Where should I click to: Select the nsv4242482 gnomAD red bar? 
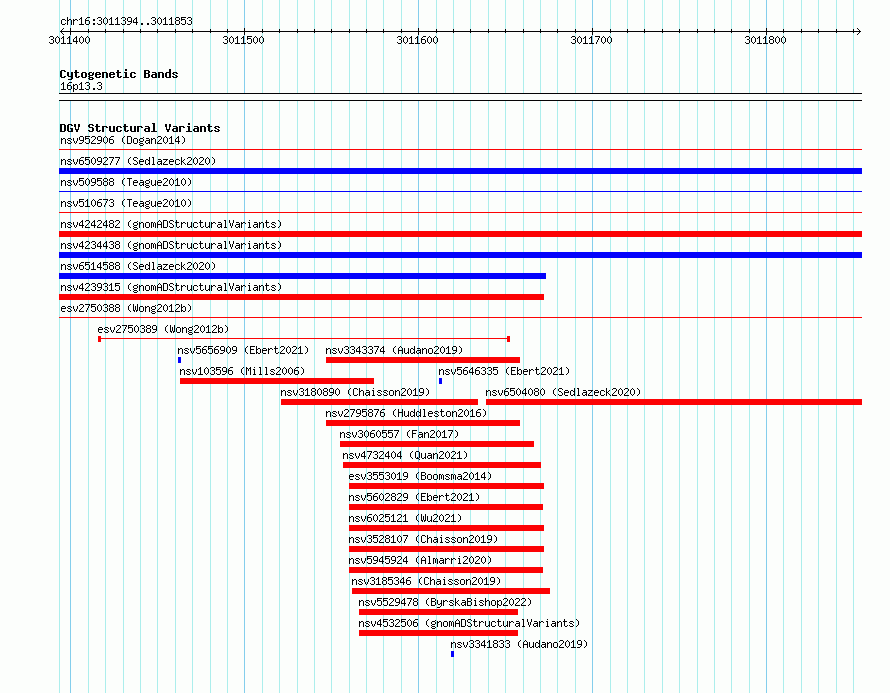pyautogui.click(x=460, y=234)
